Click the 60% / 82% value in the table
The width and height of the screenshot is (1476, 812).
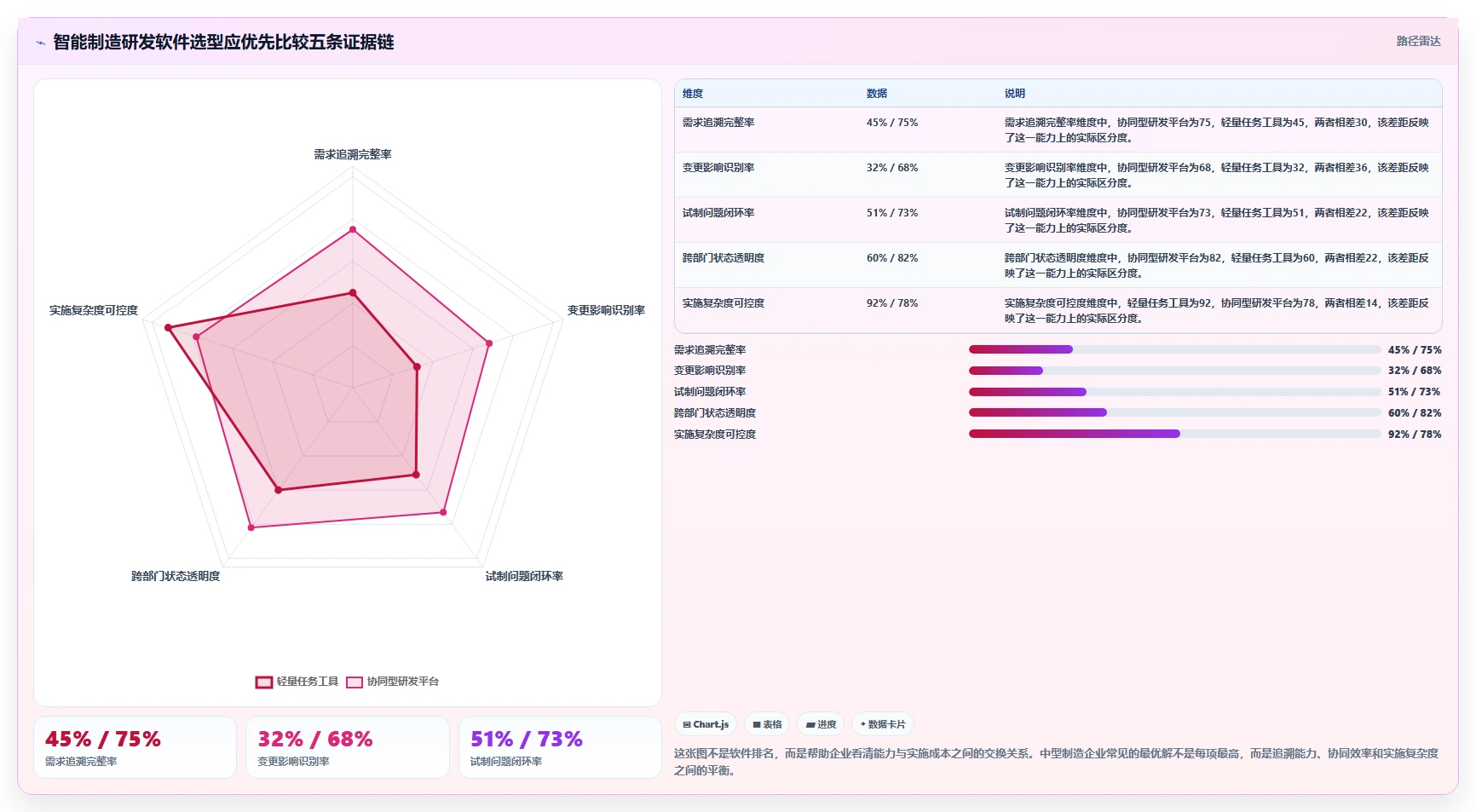(892, 258)
